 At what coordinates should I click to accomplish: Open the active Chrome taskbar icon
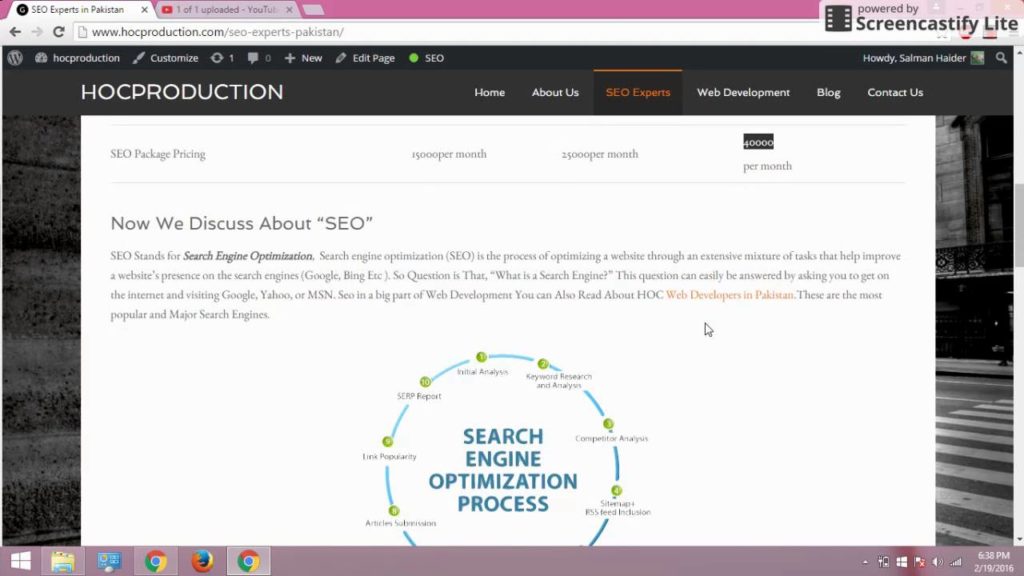click(248, 561)
